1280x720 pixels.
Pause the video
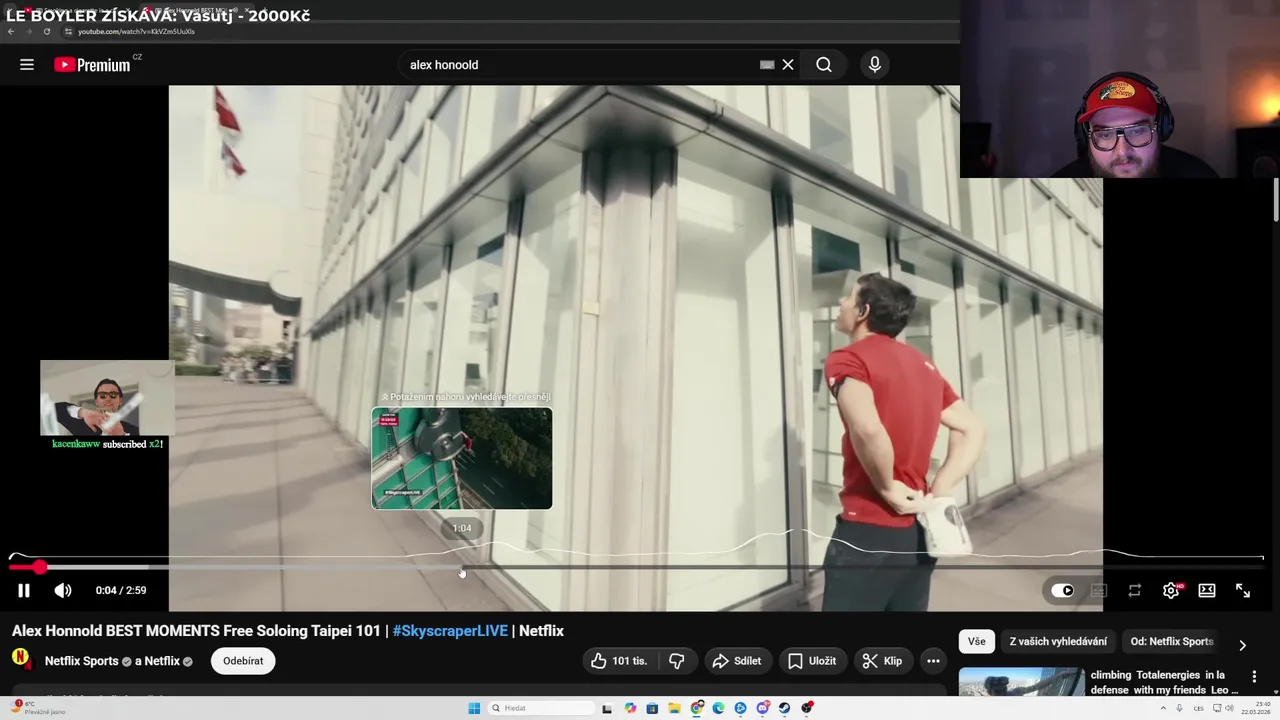(24, 591)
